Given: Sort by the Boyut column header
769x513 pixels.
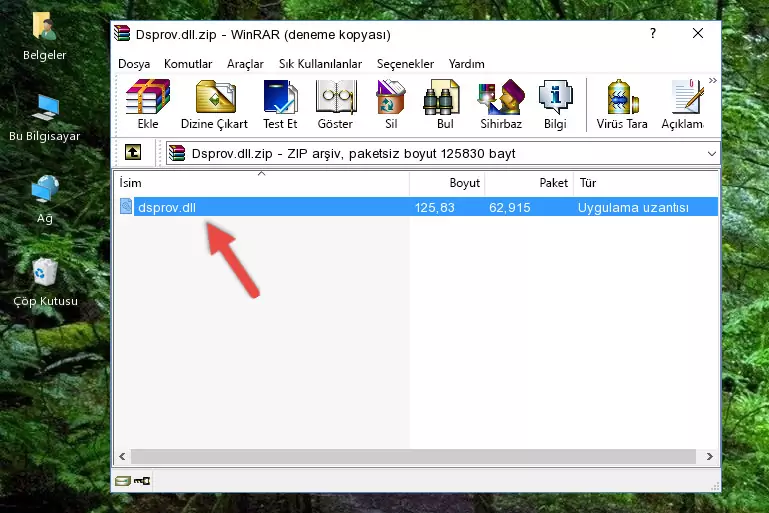Looking at the screenshot, I should point(447,183).
